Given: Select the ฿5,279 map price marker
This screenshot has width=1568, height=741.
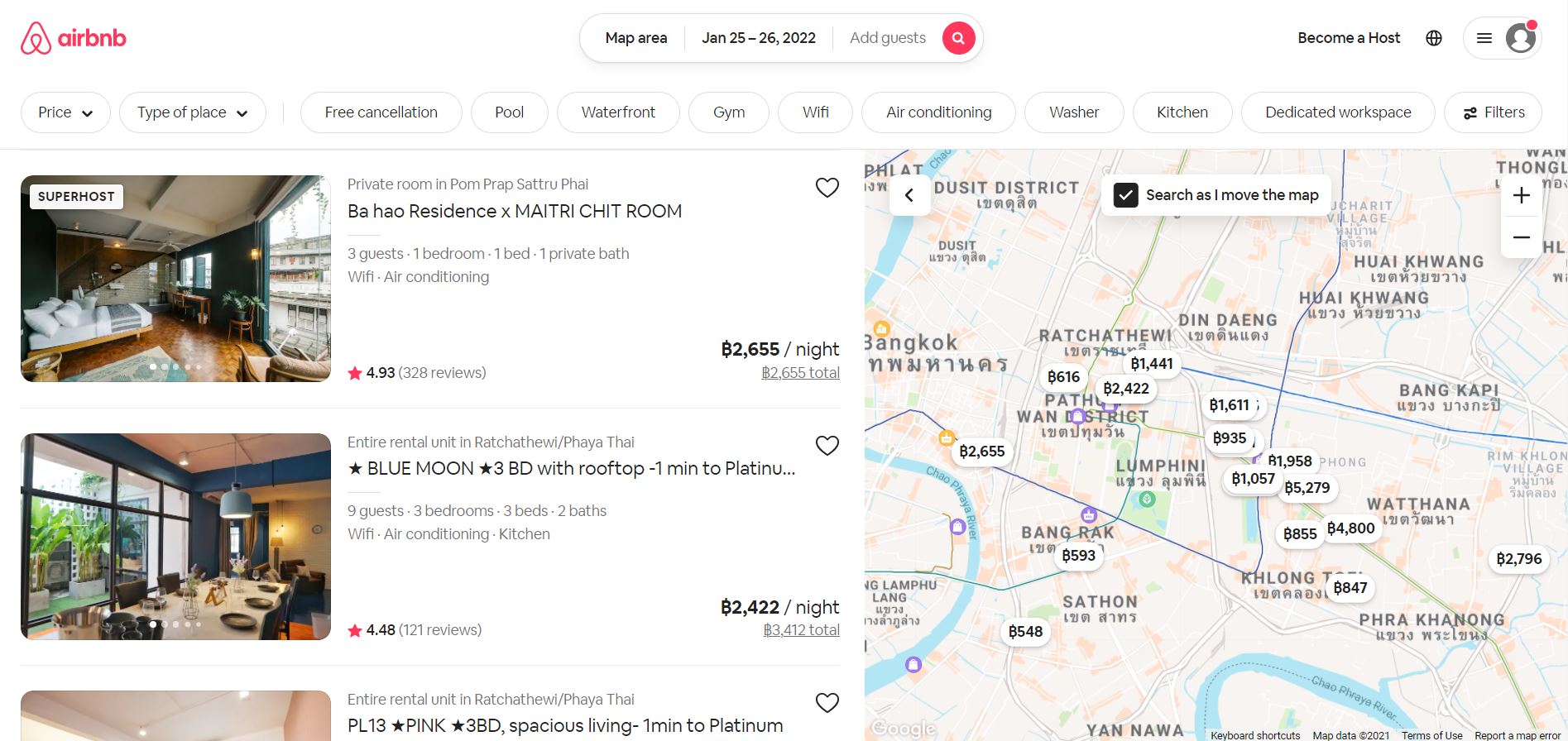Looking at the screenshot, I should tap(1307, 488).
